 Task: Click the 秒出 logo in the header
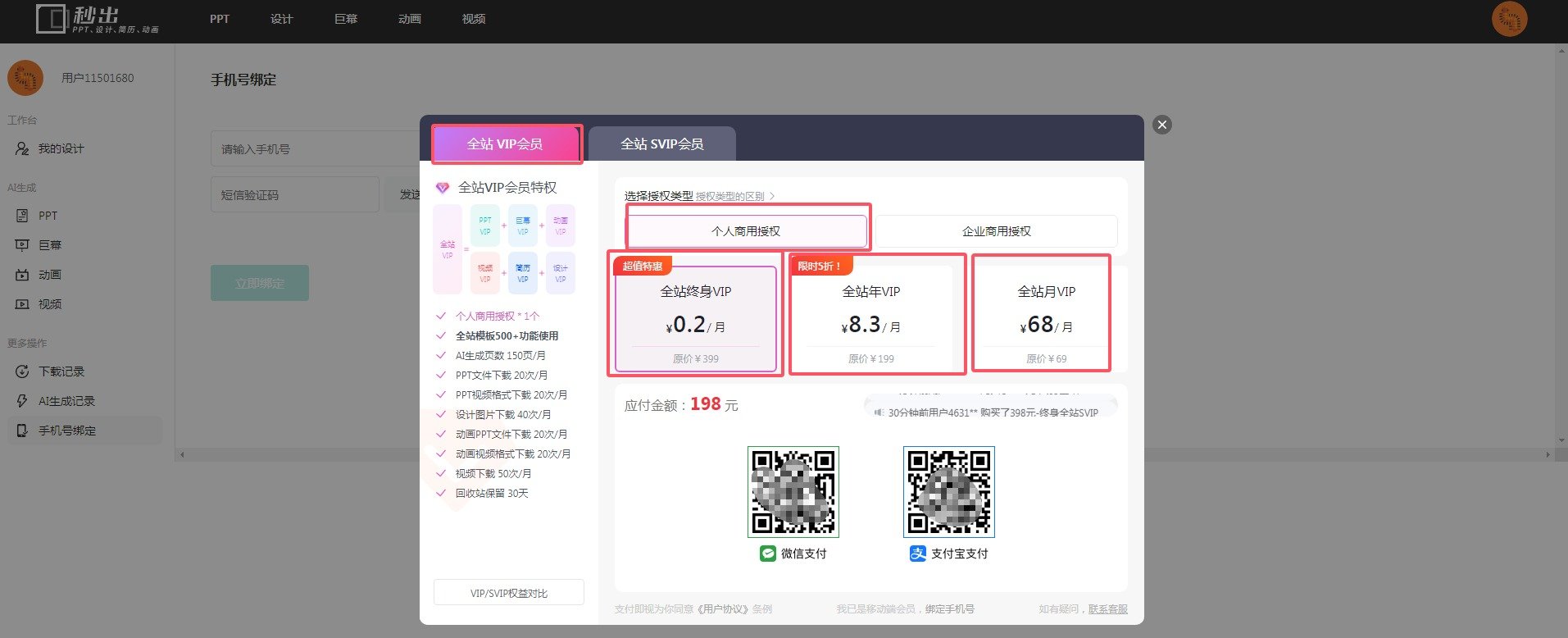[98, 19]
